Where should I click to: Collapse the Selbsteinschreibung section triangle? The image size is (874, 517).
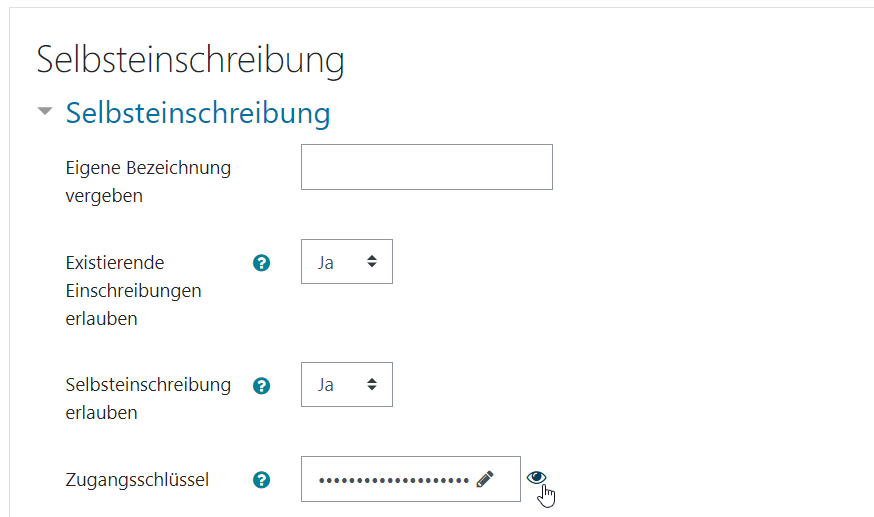45,111
